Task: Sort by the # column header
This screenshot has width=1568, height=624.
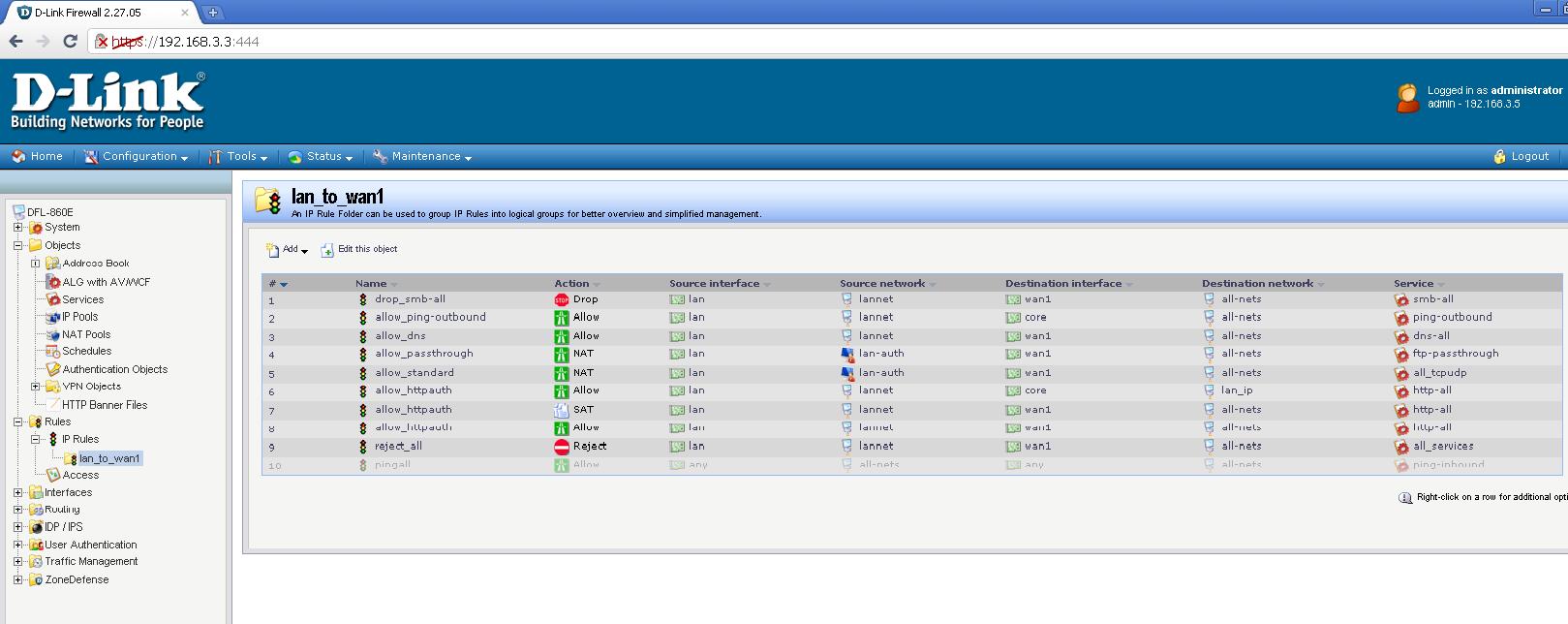Action: coord(278,284)
